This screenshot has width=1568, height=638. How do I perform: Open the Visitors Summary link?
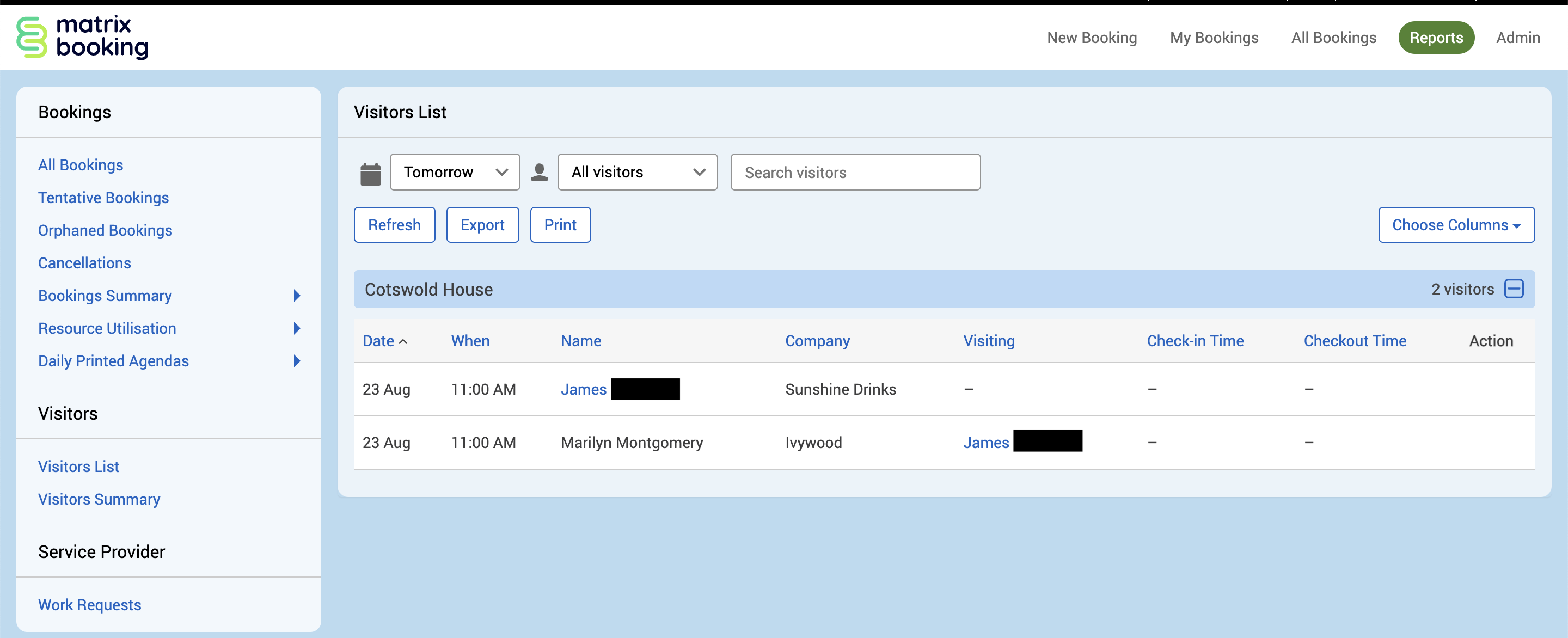coord(99,499)
